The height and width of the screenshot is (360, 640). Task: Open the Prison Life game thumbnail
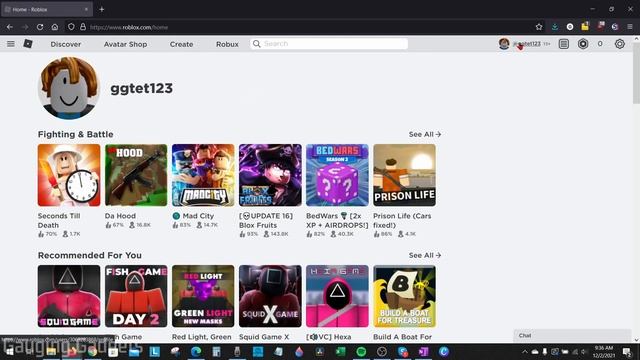[404, 175]
